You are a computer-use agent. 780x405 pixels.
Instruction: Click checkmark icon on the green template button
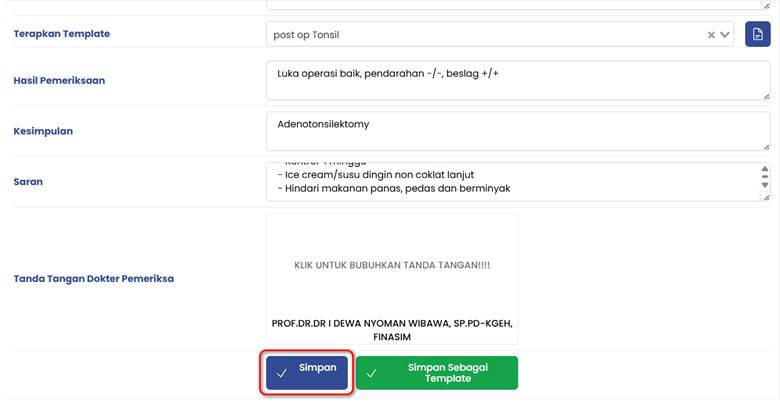(372, 373)
